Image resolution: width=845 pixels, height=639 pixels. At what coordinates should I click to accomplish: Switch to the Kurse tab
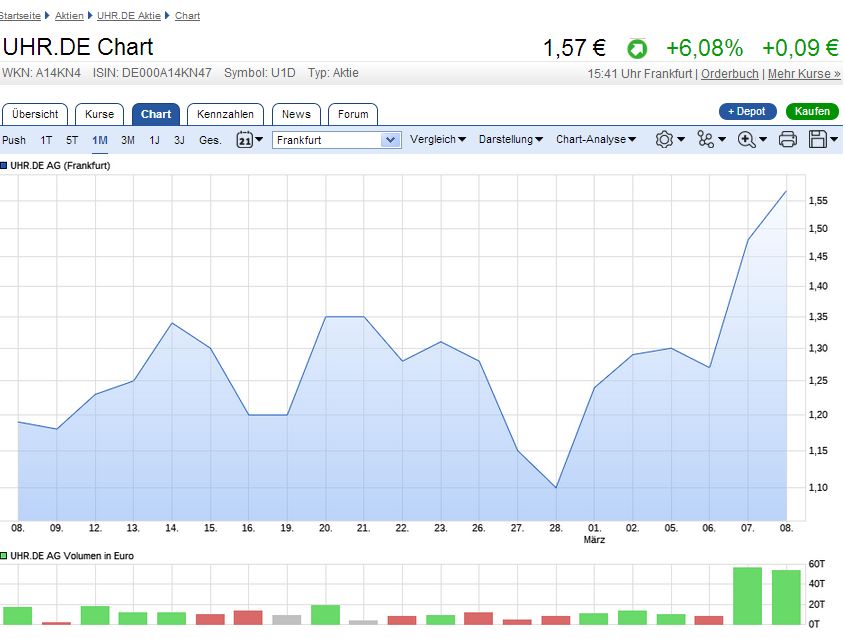point(99,114)
